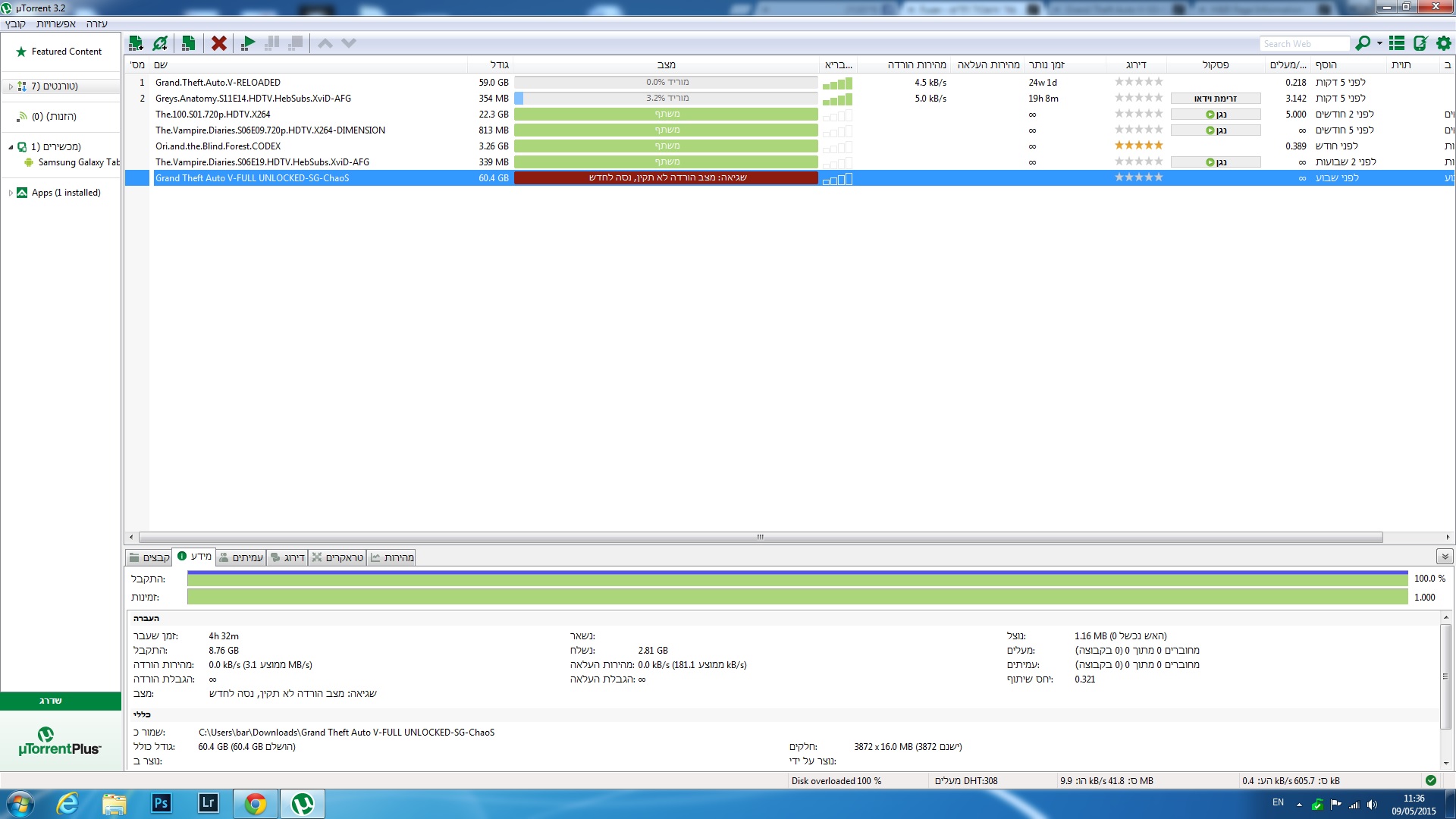Click Move Down Queue arrow icon
The image size is (1456, 819).
pos(349,43)
